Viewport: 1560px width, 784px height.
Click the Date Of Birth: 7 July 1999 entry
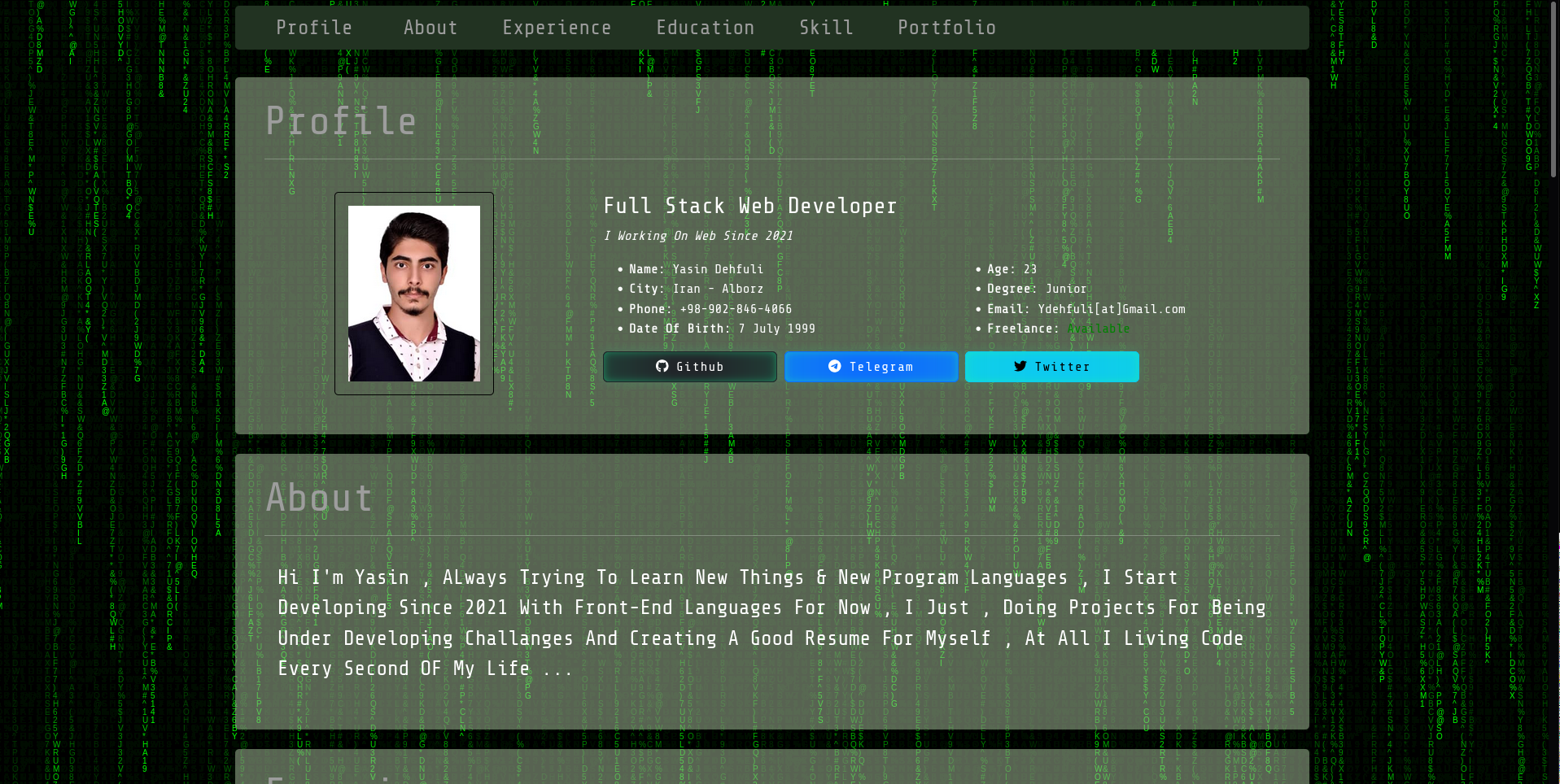(722, 329)
